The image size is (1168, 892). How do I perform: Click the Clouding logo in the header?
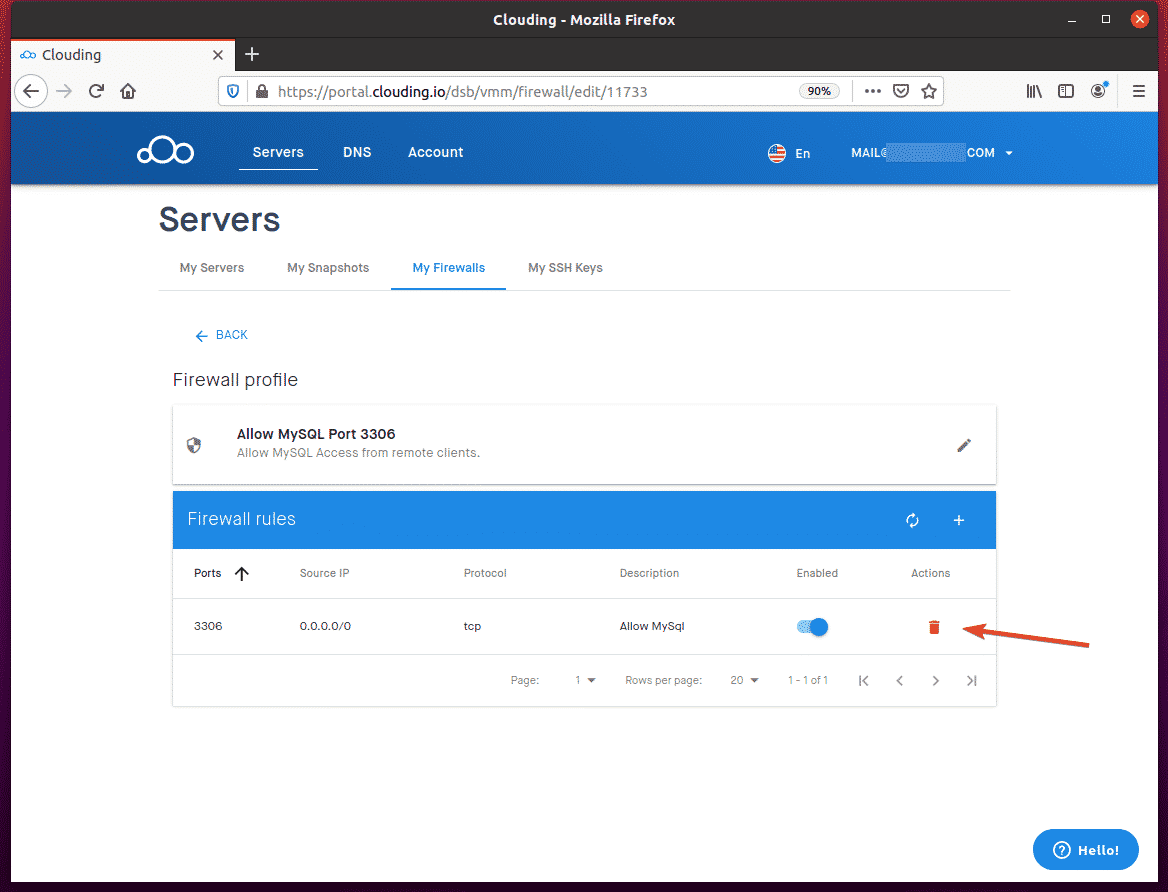point(165,152)
